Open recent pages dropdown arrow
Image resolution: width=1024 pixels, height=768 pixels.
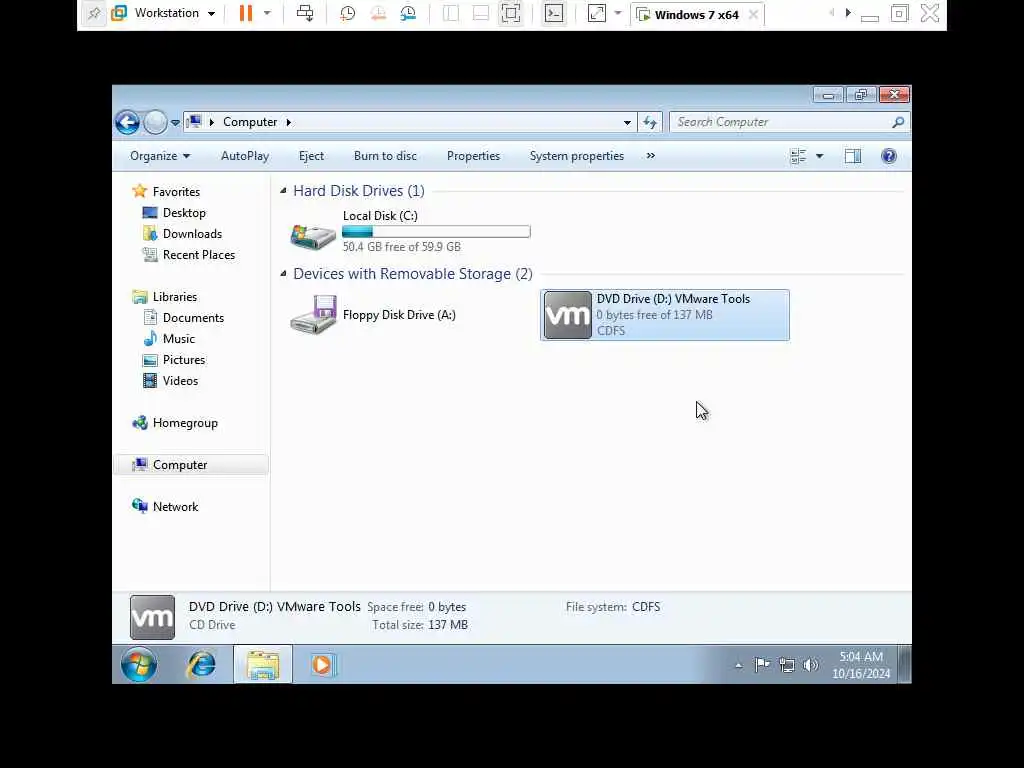pyautogui.click(x=175, y=123)
